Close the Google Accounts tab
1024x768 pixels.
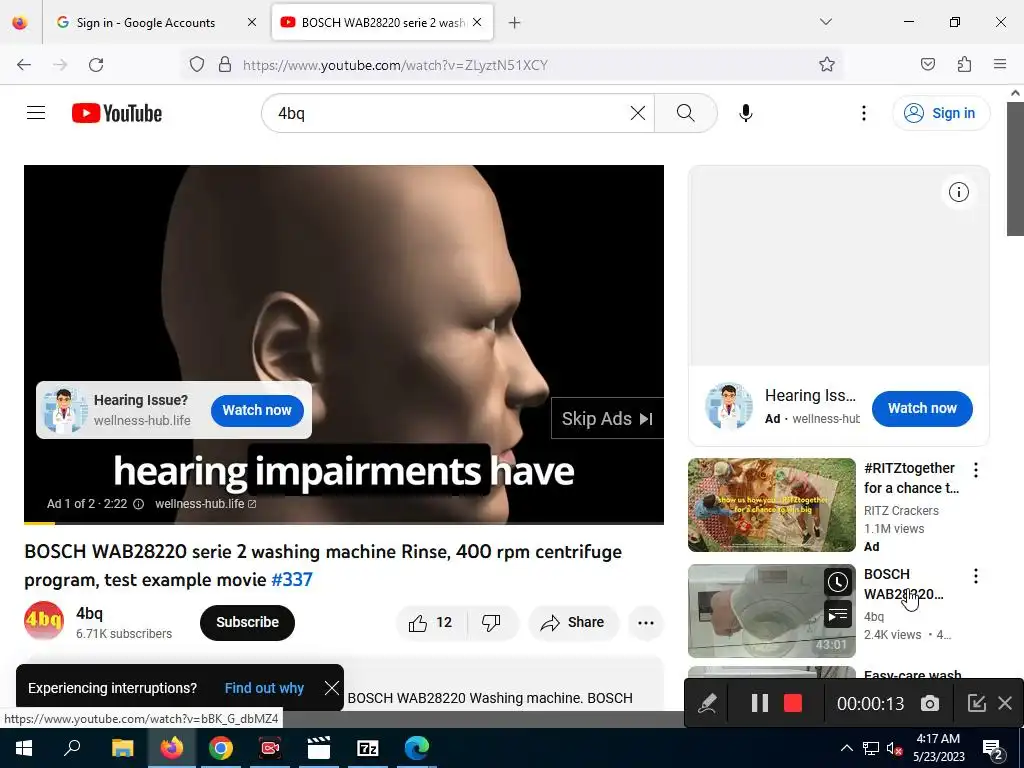252,22
